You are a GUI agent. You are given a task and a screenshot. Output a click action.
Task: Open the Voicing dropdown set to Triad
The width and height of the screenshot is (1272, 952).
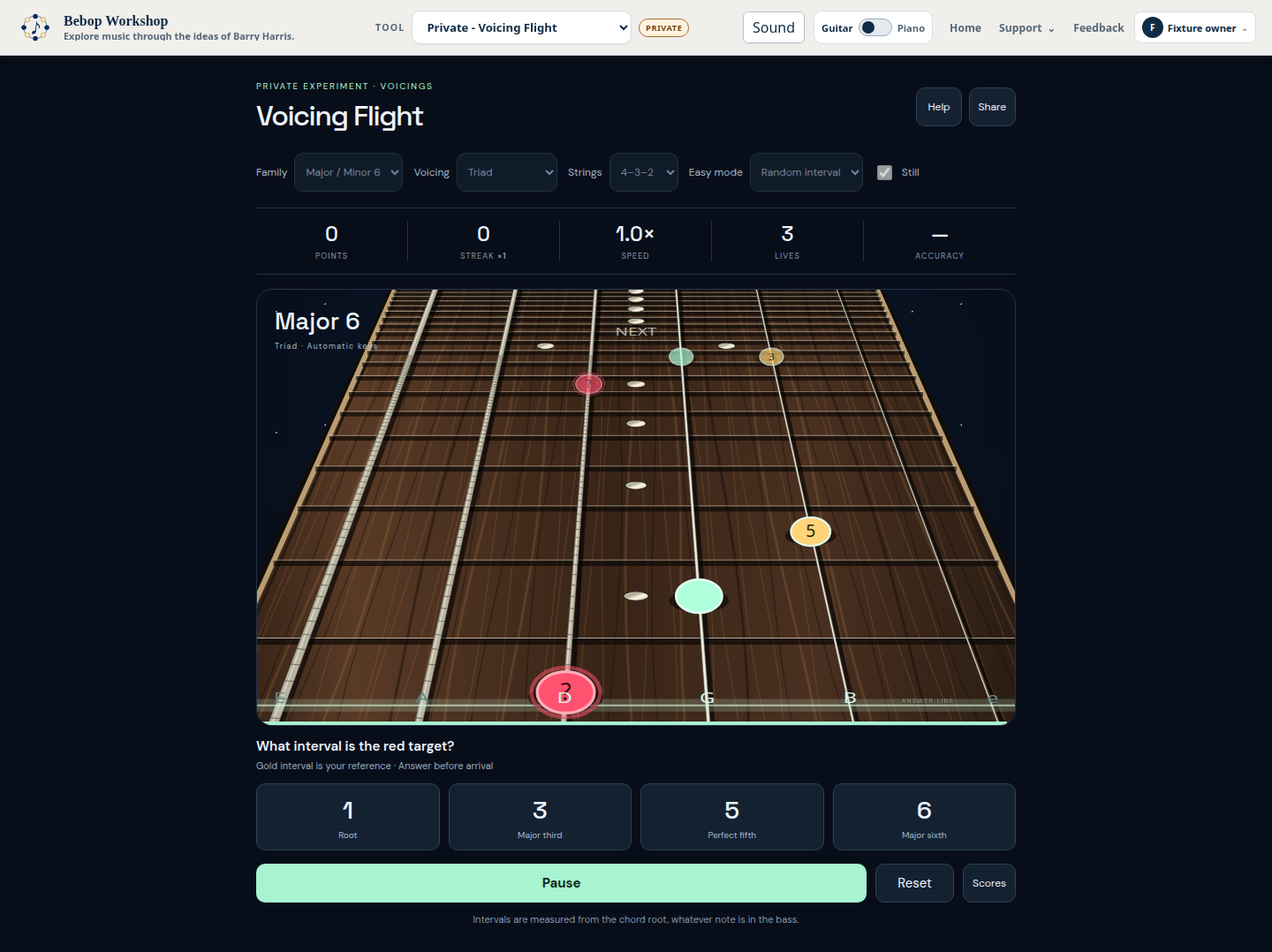click(507, 172)
